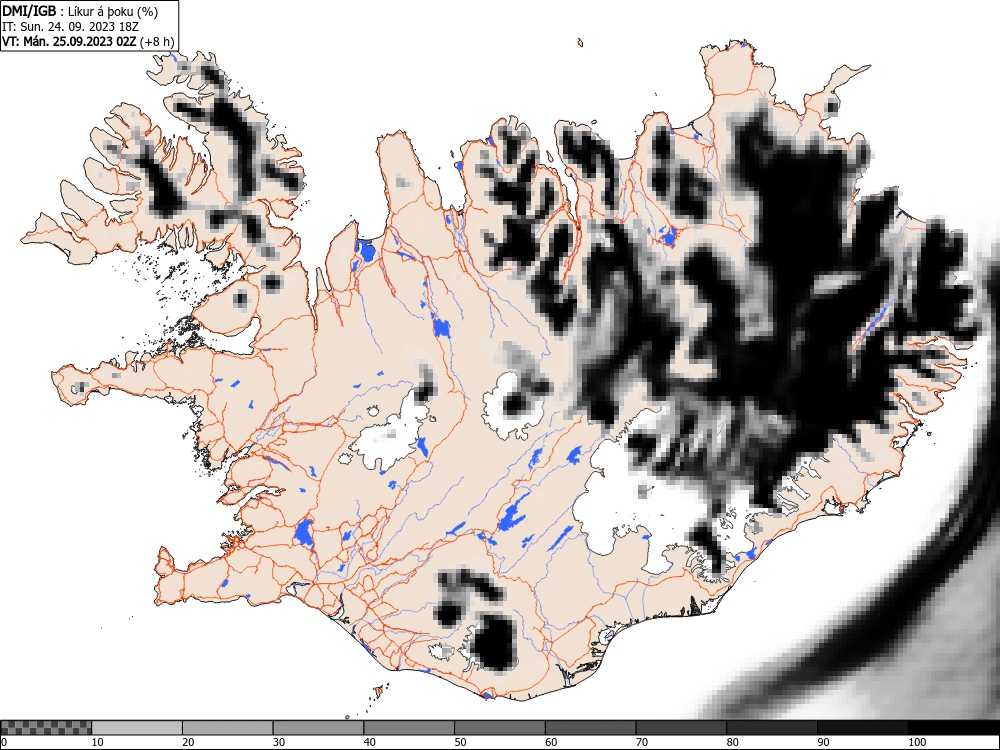Click the '100' legend scale label
The width and height of the screenshot is (1000, 750).
tap(917, 742)
